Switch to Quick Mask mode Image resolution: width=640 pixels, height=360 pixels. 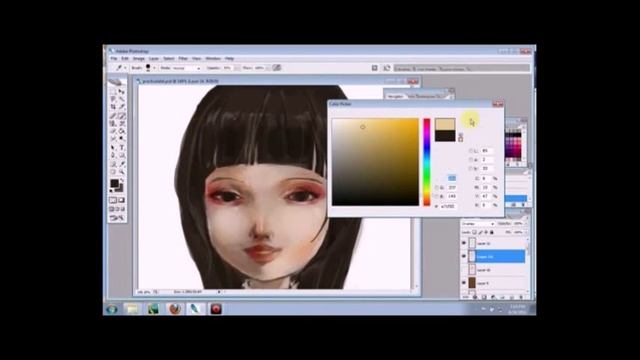click(x=121, y=200)
